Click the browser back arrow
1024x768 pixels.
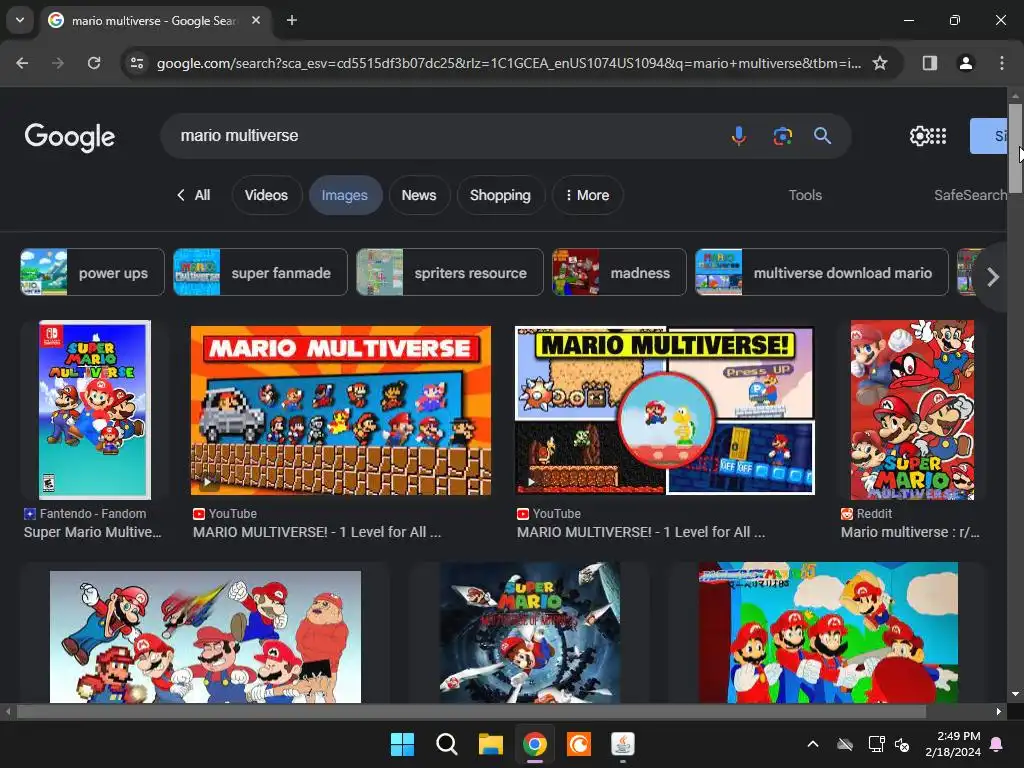pos(22,63)
